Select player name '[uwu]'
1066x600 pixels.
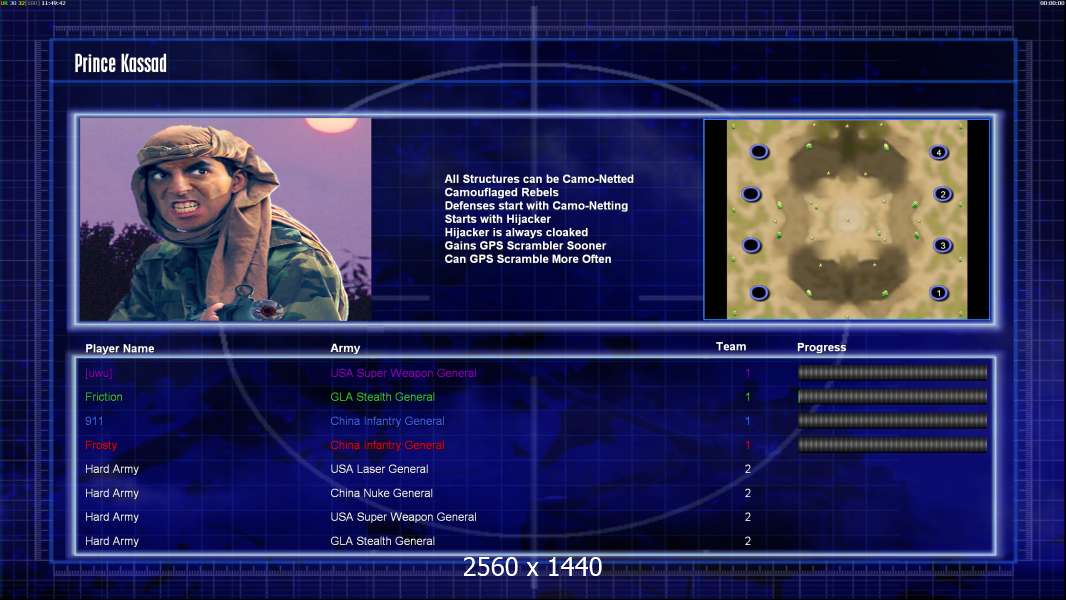[x=99, y=373]
